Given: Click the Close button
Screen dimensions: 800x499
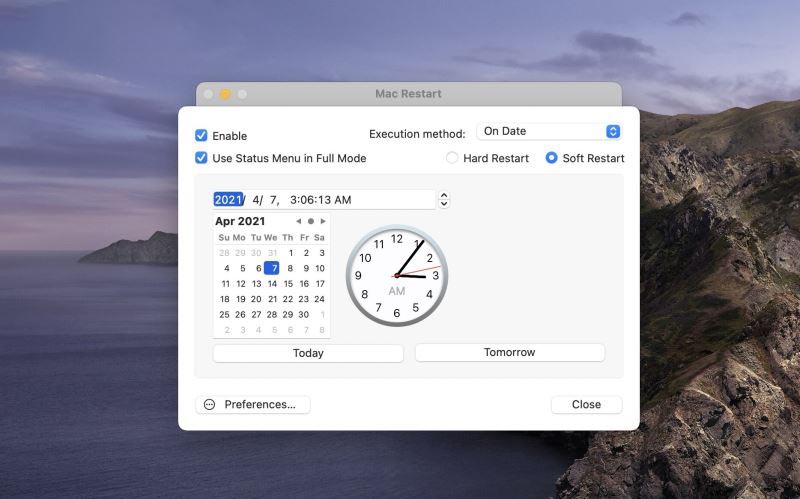Looking at the screenshot, I should coord(586,405).
